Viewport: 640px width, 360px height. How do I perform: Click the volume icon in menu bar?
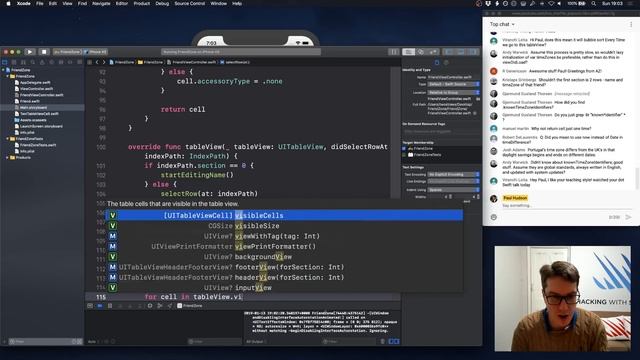point(559,3)
